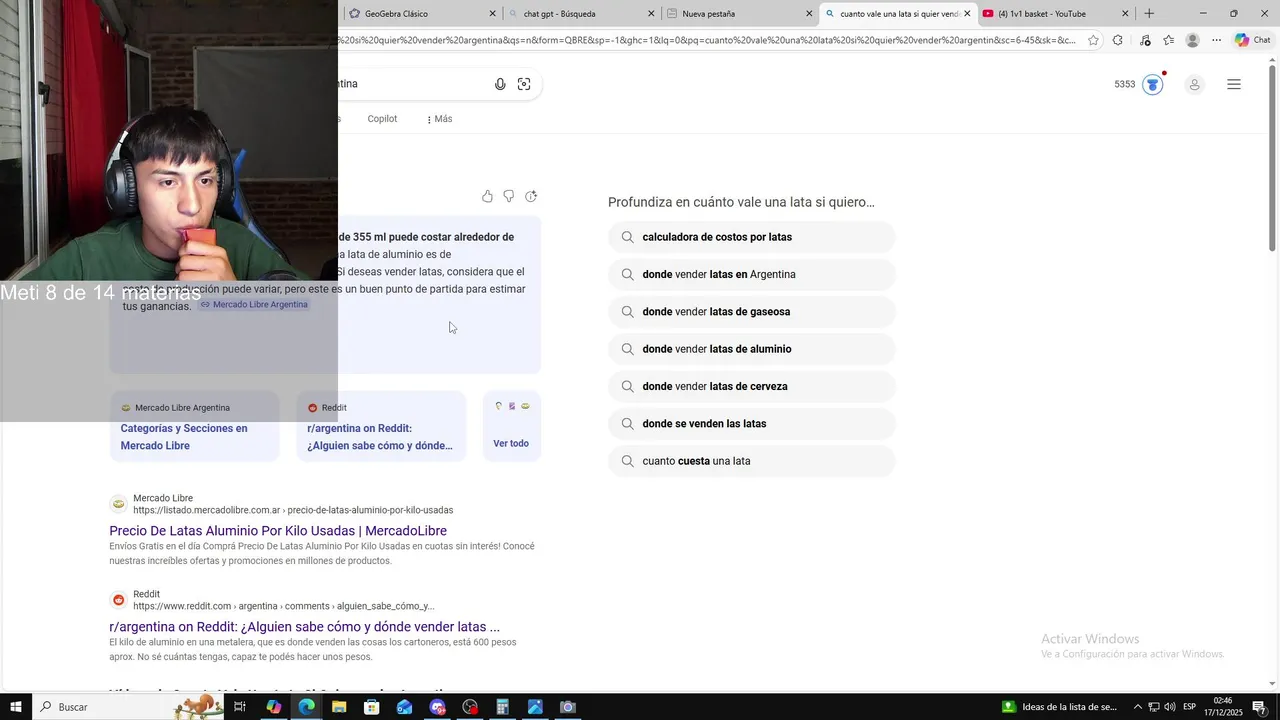Switch to GeoGebra Clásico tab
Image resolution: width=1280 pixels, height=720 pixels.
point(420,13)
